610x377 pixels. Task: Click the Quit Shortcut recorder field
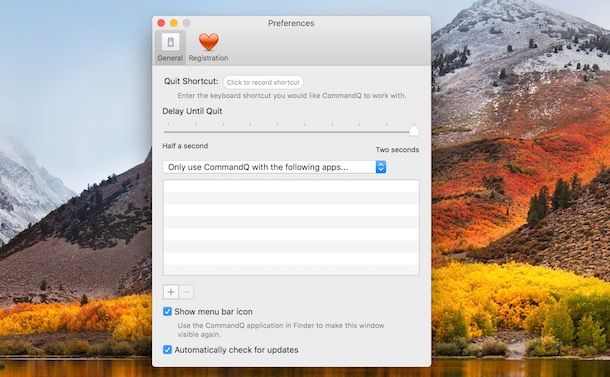[x=263, y=82]
